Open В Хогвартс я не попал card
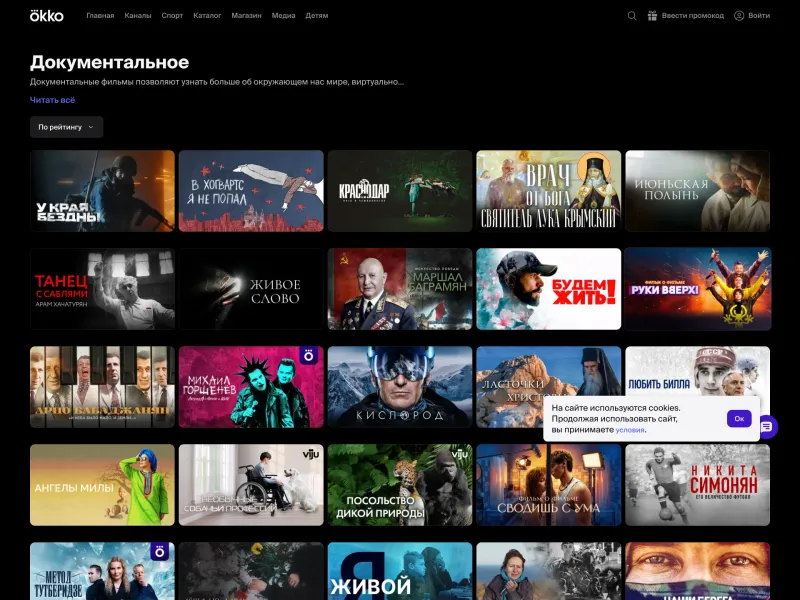 pyautogui.click(x=251, y=191)
